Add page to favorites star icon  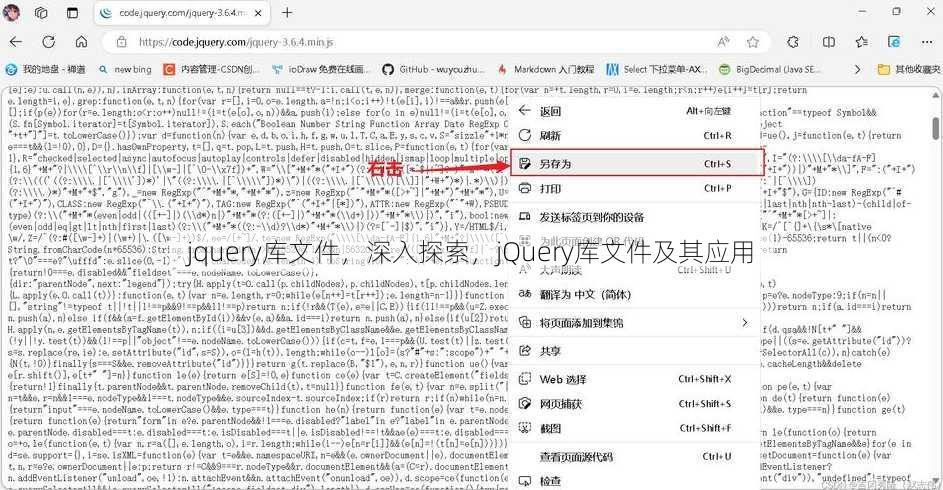pos(752,41)
